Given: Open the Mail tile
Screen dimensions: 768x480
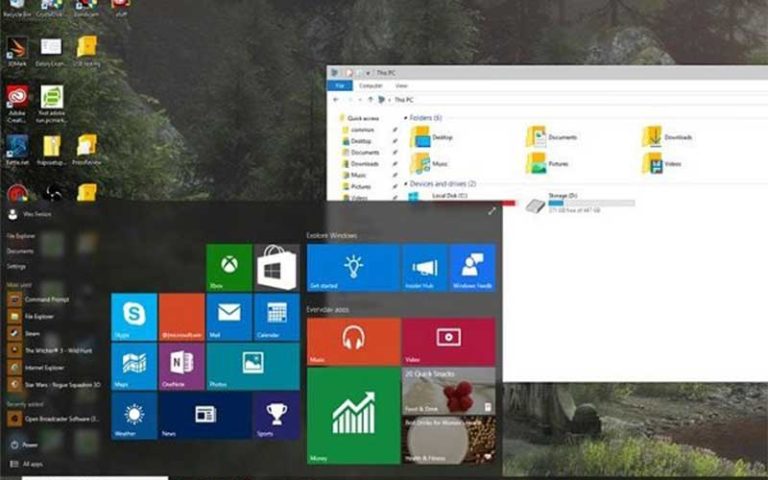Looking at the screenshot, I should 229,317.
